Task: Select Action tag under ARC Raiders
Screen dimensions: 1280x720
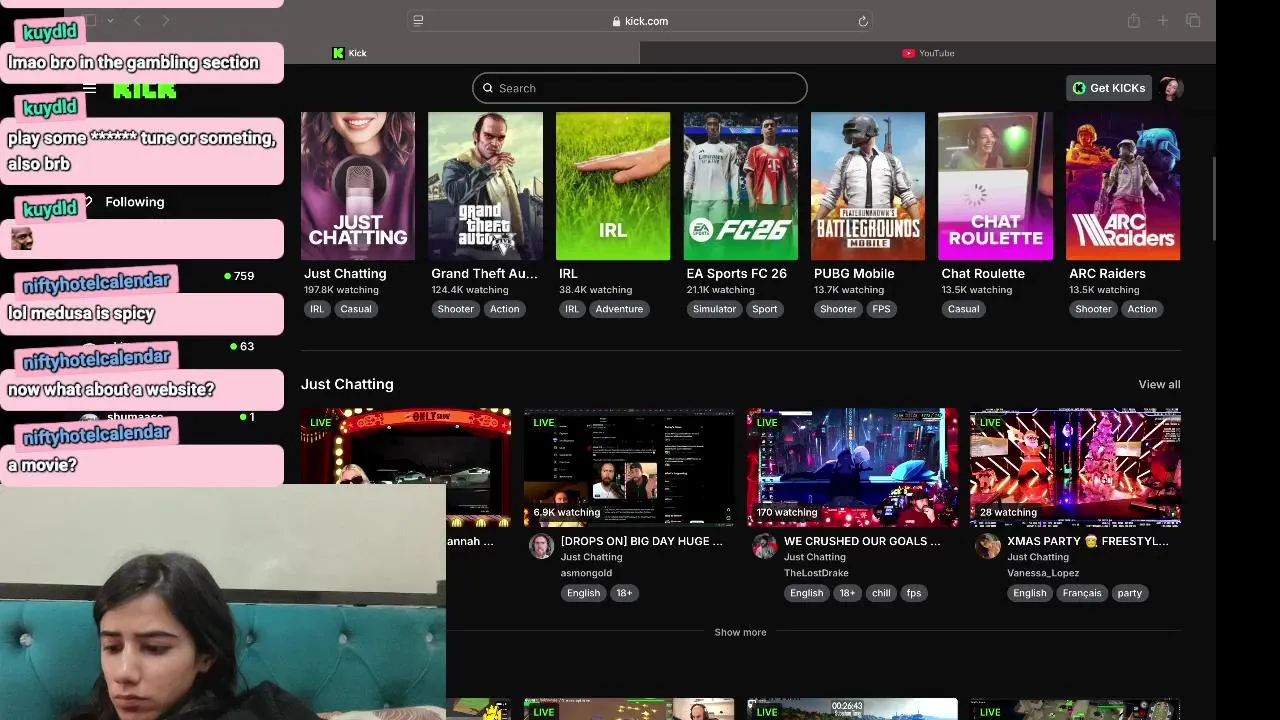Action: click(x=1142, y=309)
